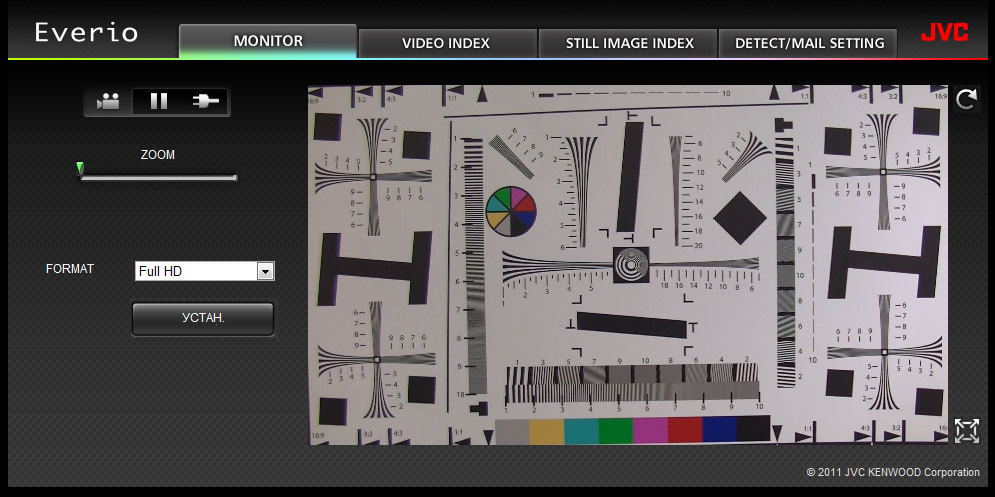This screenshot has width=995, height=497.
Task: Click the live camera preview image
Action: (628, 265)
